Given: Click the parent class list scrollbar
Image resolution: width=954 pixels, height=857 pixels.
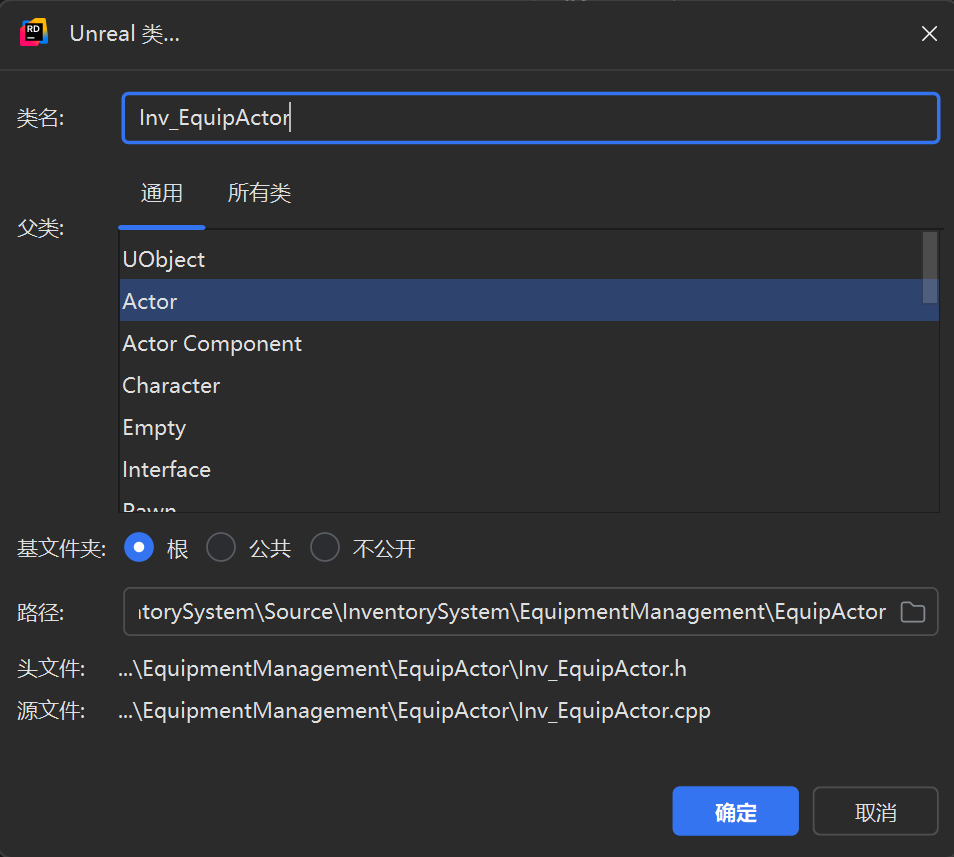Looking at the screenshot, I should point(930,267).
